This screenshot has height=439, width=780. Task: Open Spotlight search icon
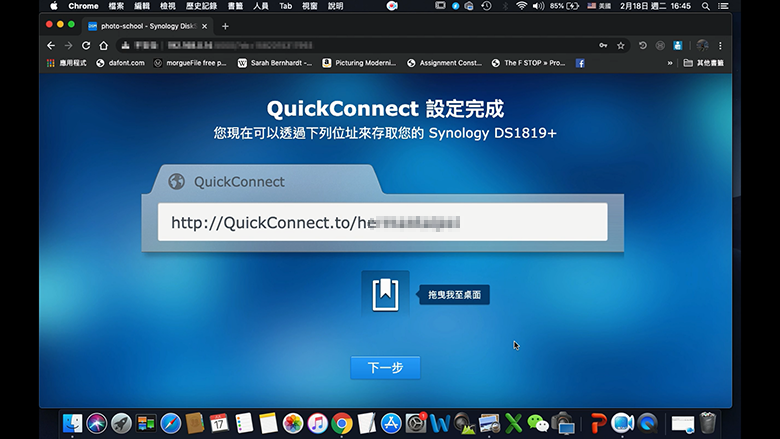[x=705, y=6]
